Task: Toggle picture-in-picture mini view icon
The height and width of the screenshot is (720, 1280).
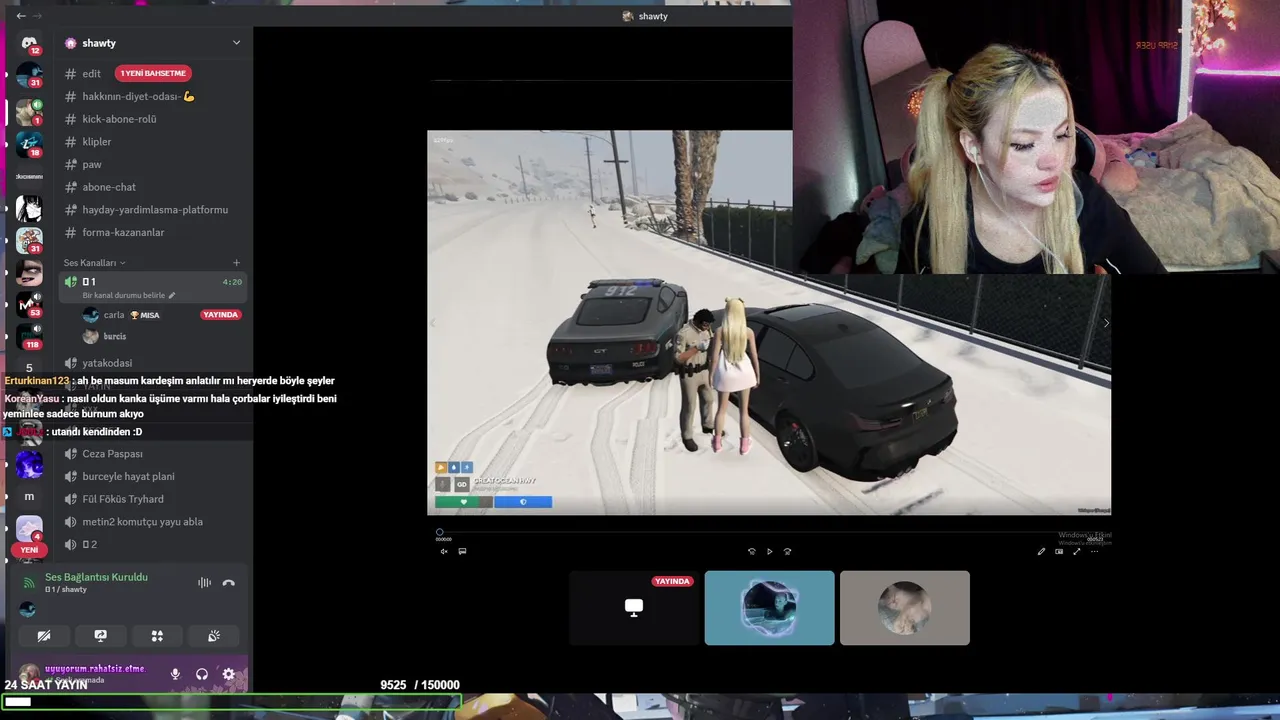Action: pyautogui.click(x=1059, y=551)
